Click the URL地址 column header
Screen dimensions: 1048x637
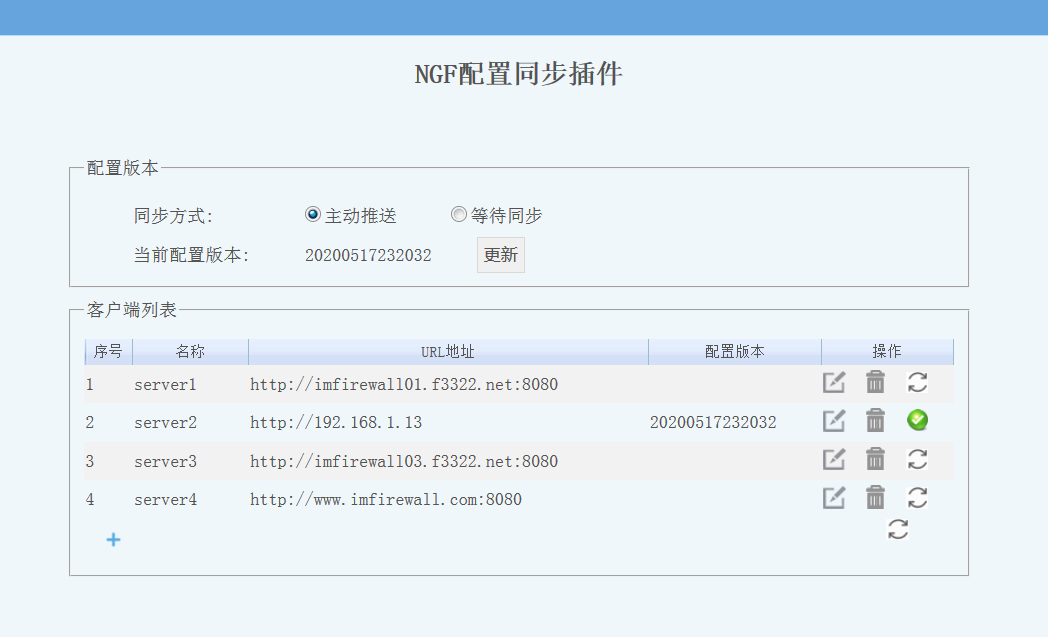(x=448, y=352)
